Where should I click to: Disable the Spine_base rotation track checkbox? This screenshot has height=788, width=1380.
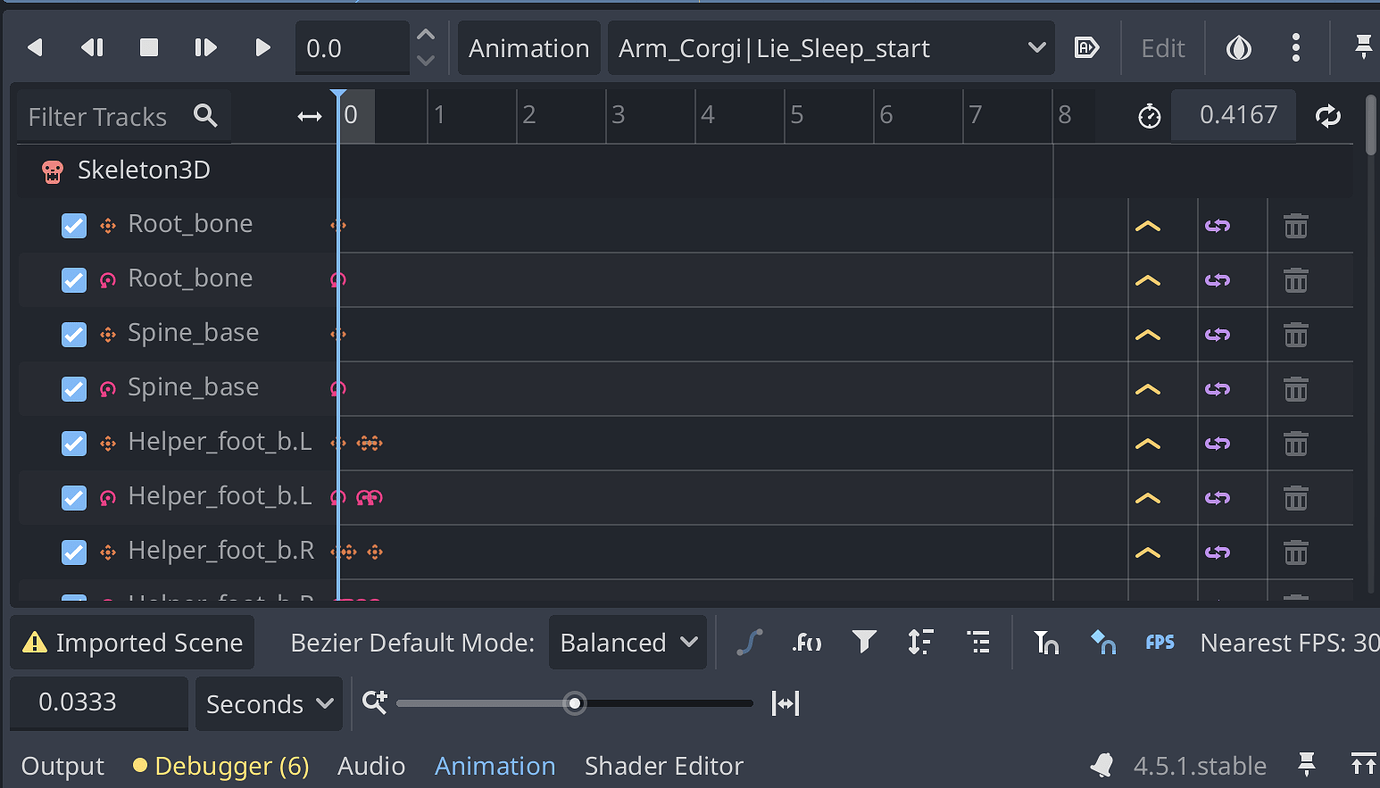pyautogui.click(x=73, y=389)
